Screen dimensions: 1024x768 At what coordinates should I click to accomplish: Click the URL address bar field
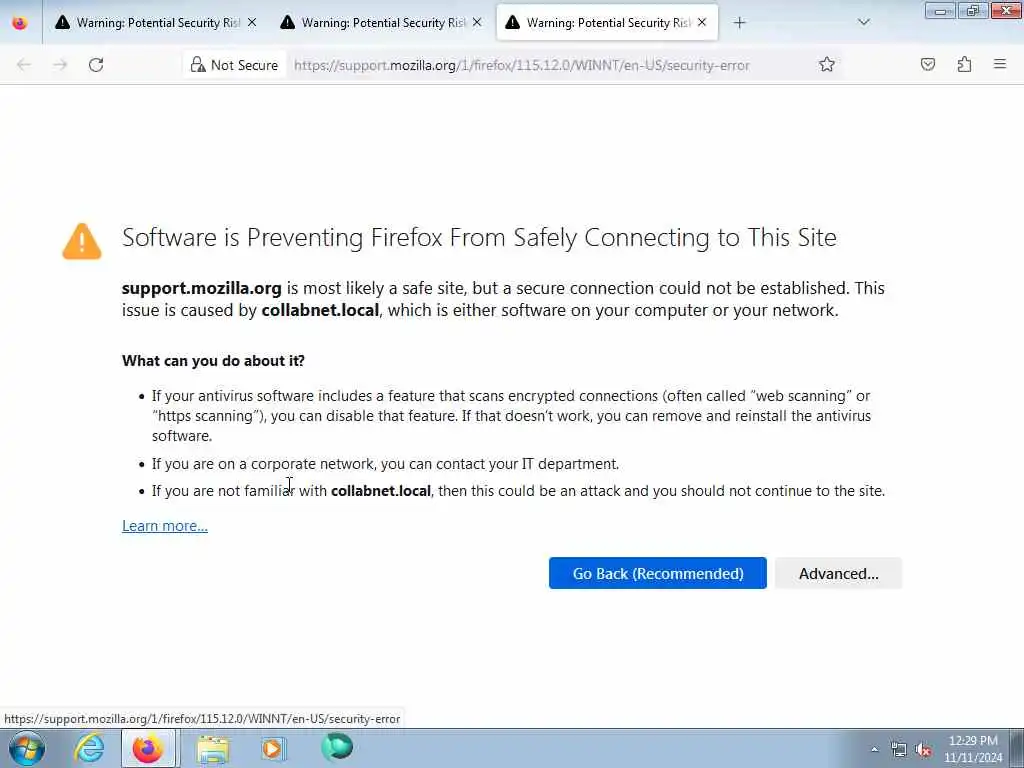click(549, 65)
